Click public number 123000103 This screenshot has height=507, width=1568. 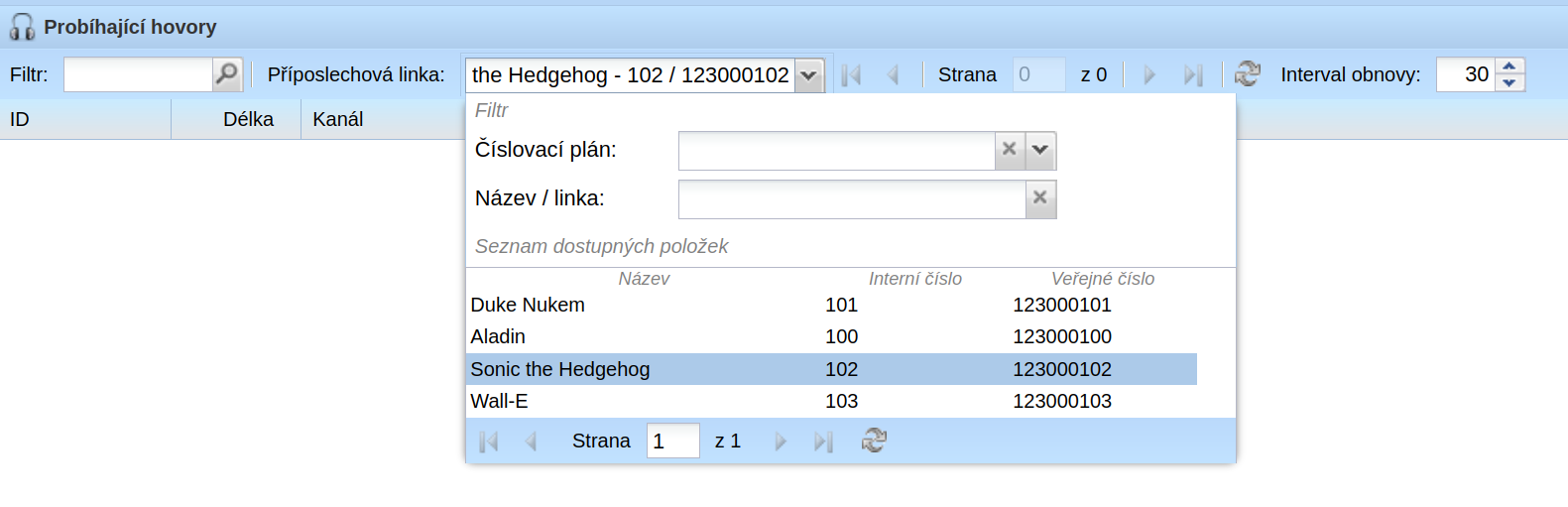tap(1062, 401)
